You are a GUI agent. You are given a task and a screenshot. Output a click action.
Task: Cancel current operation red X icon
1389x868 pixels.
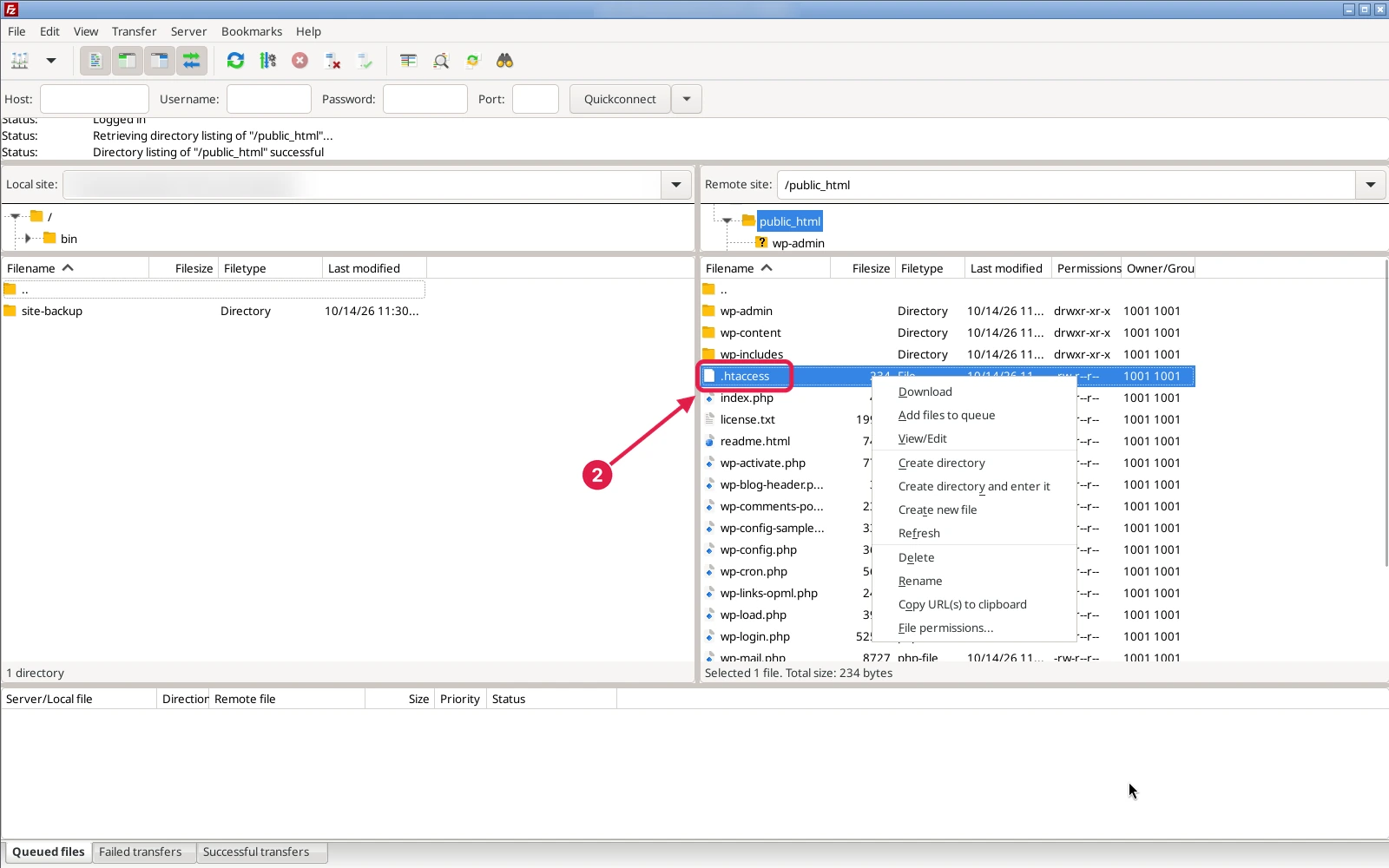click(300, 61)
